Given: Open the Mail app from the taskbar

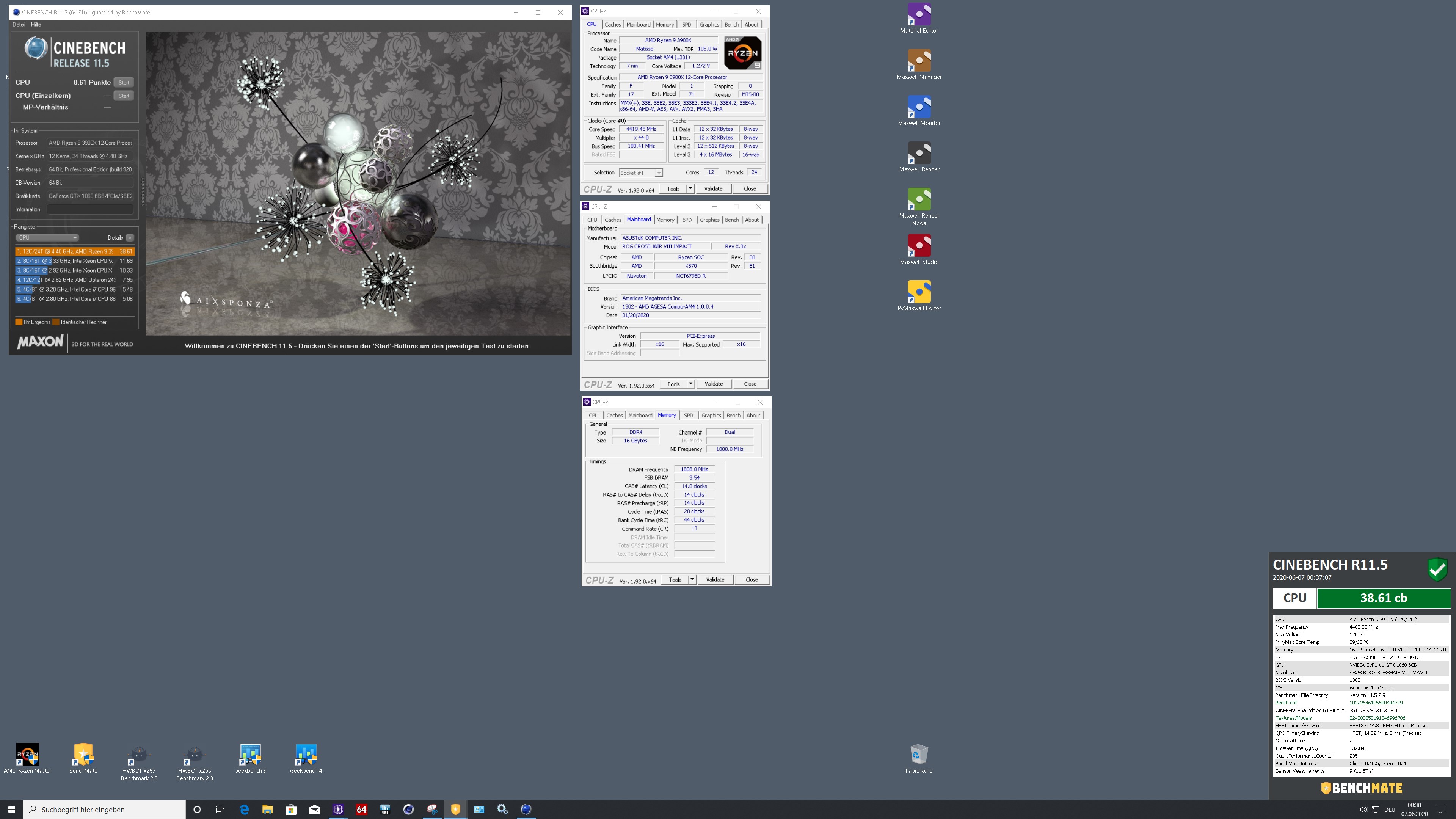Looking at the screenshot, I should 315,810.
